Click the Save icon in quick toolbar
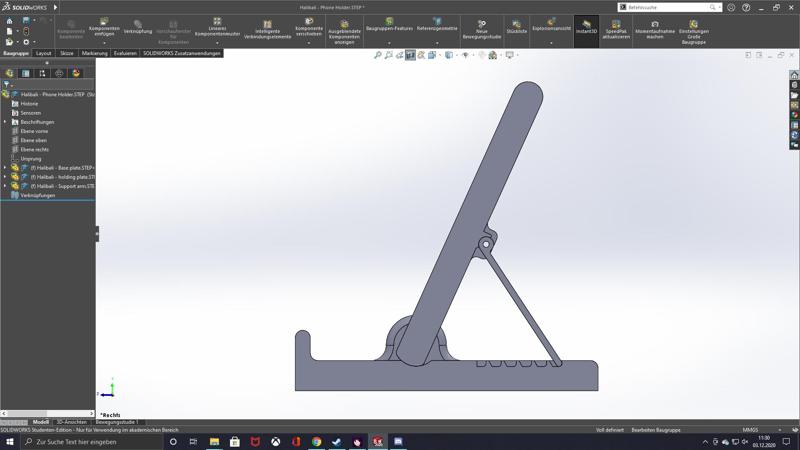 (x=26, y=20)
